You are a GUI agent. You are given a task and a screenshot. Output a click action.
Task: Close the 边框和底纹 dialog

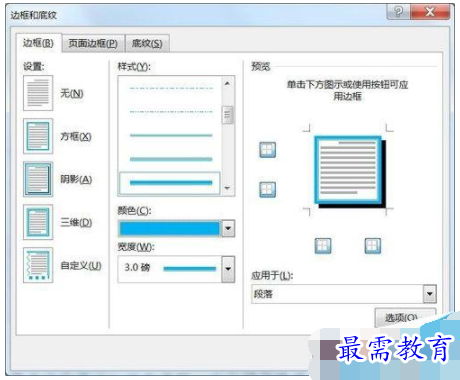click(430, 12)
